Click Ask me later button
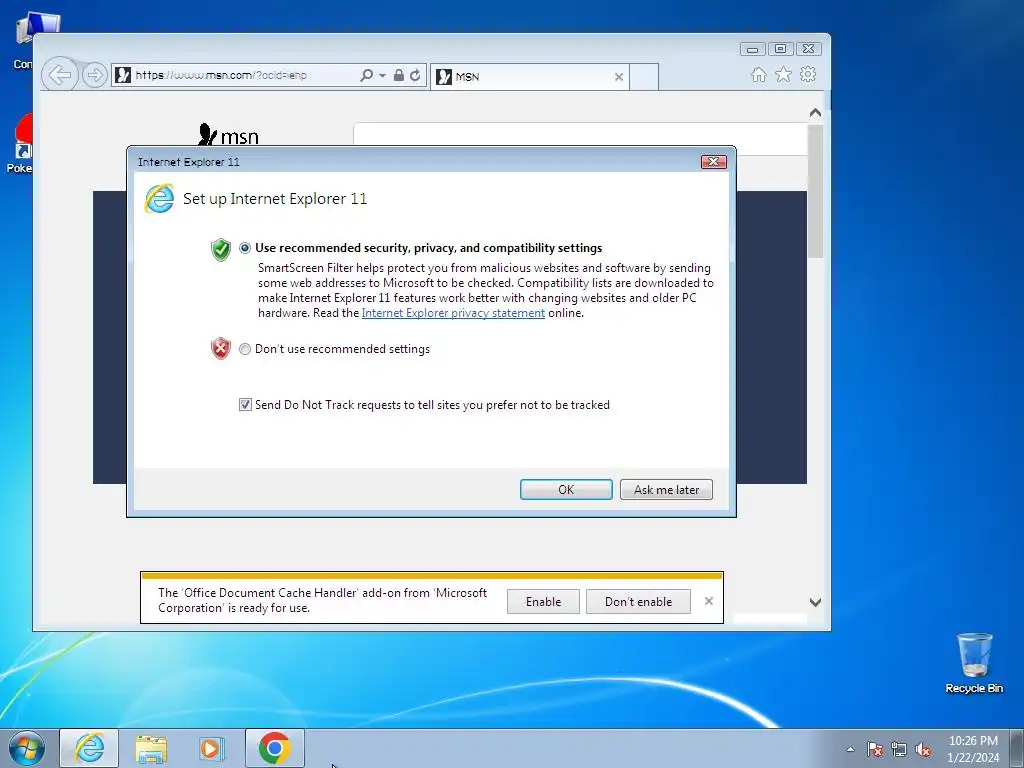The height and width of the screenshot is (768, 1024). (666, 490)
